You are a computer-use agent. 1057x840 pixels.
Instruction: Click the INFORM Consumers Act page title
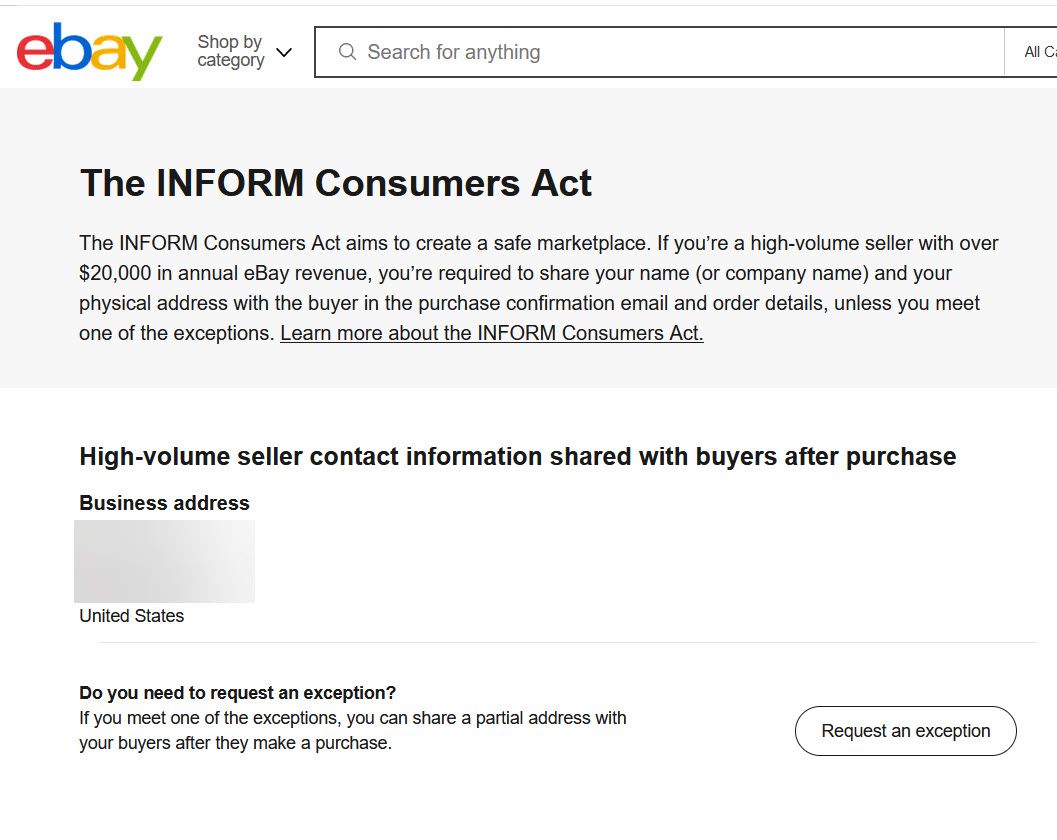(336, 183)
